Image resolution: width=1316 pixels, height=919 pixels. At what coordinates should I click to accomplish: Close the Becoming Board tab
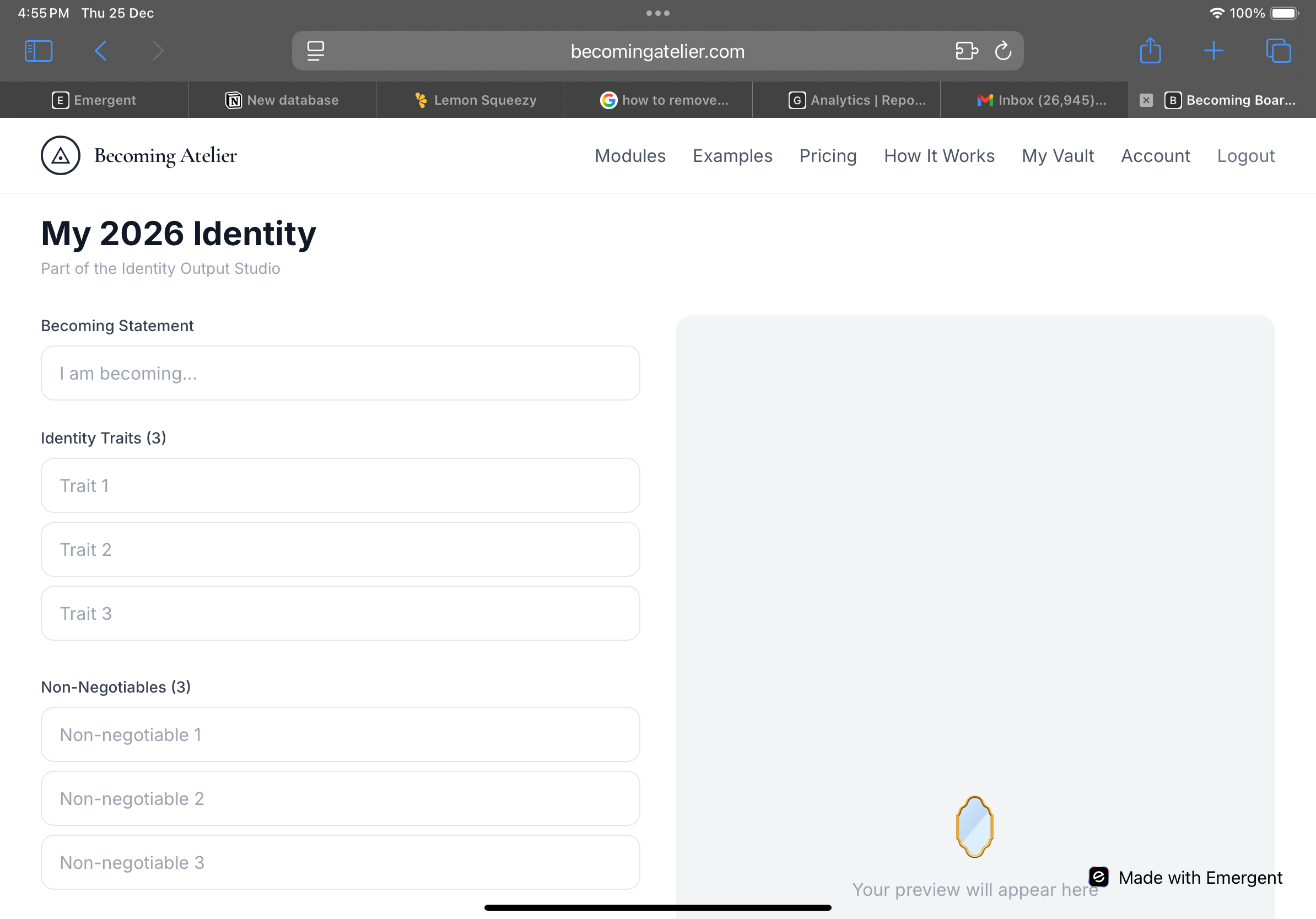[x=1146, y=100]
